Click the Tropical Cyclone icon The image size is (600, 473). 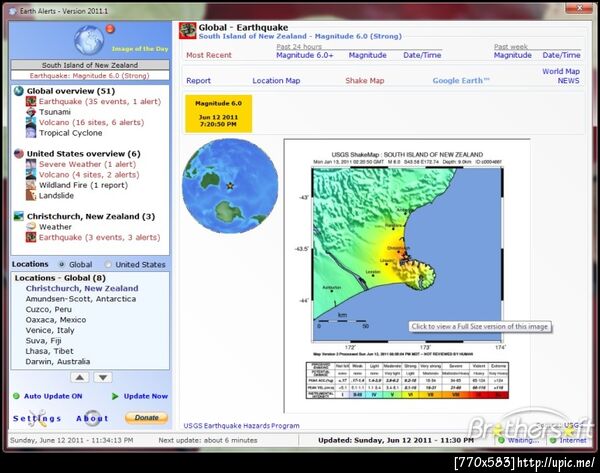tap(31, 133)
